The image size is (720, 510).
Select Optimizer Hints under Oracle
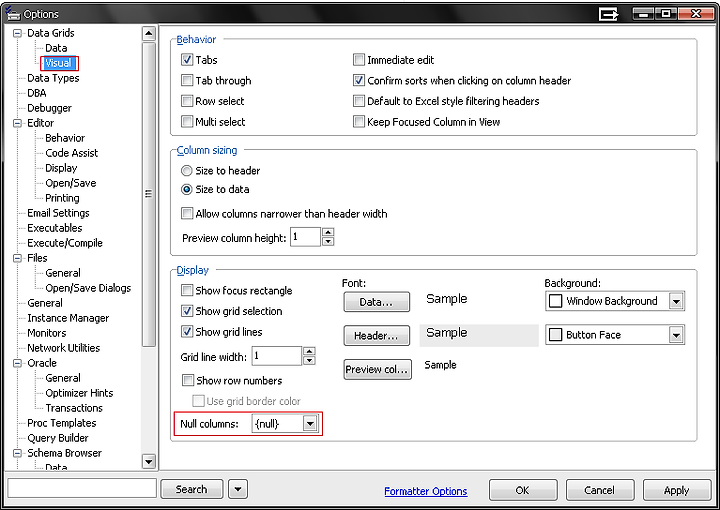[79, 393]
